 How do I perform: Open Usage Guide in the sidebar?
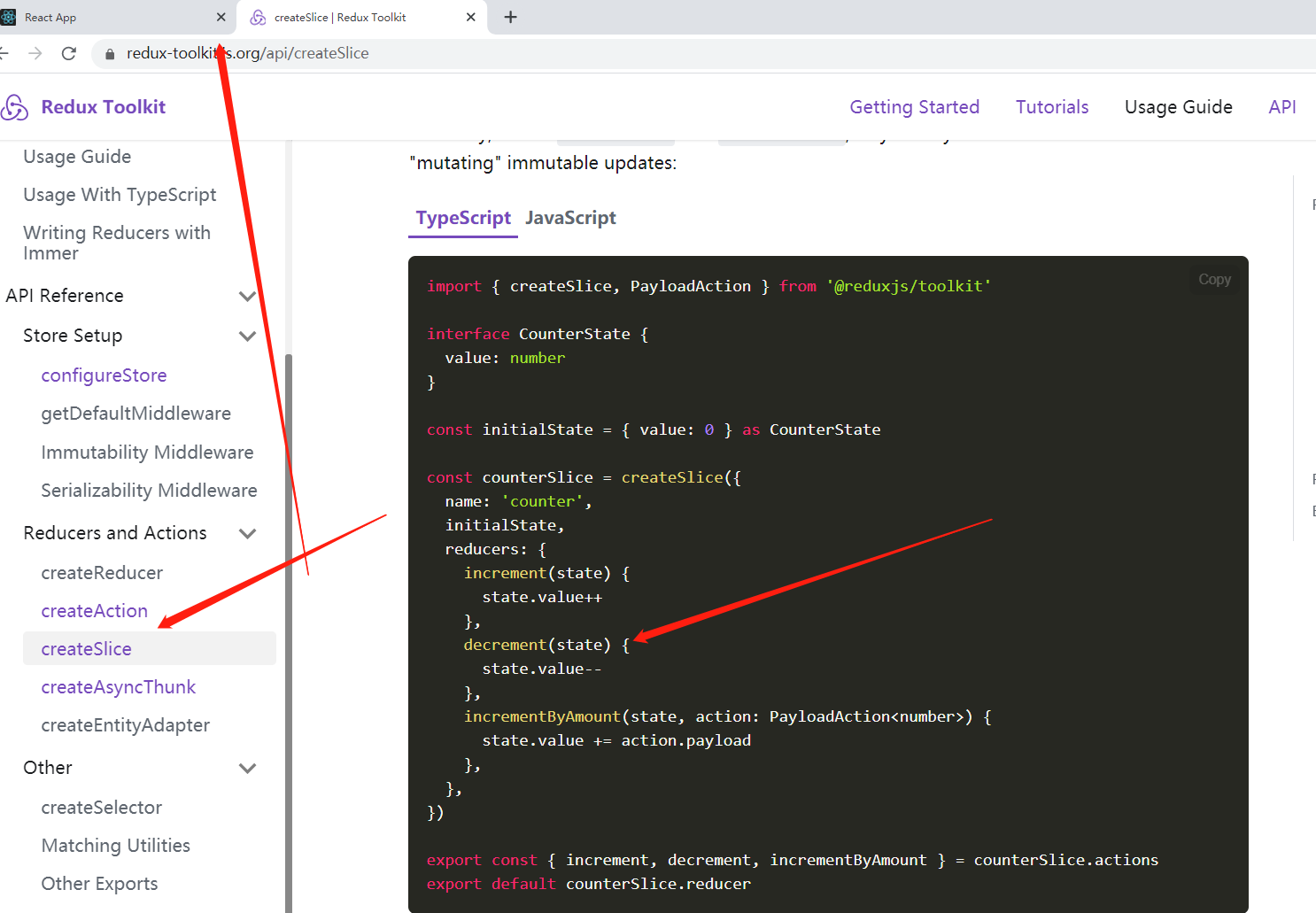click(x=77, y=157)
